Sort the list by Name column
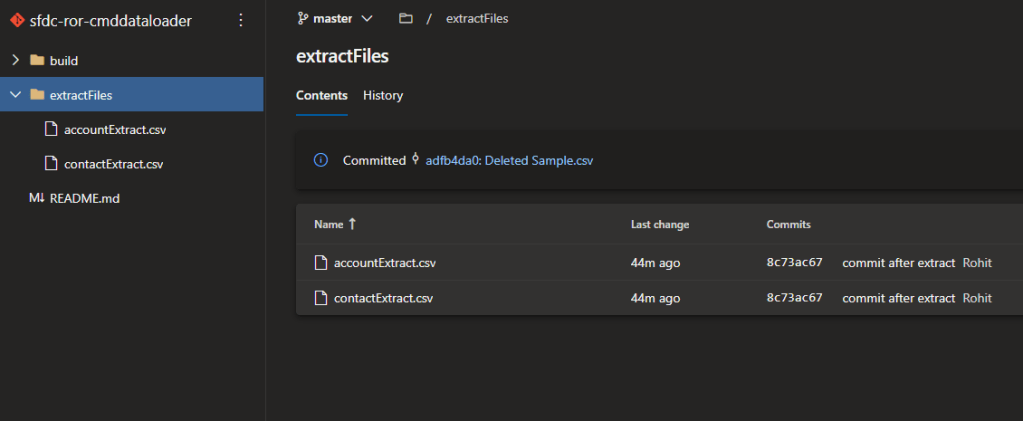1023x421 pixels. pos(329,224)
